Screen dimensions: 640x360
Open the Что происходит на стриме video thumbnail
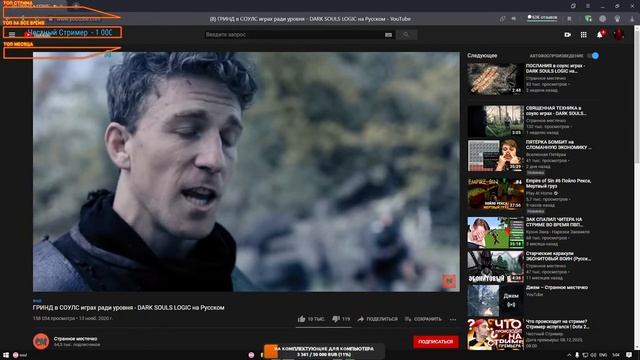click(496, 335)
